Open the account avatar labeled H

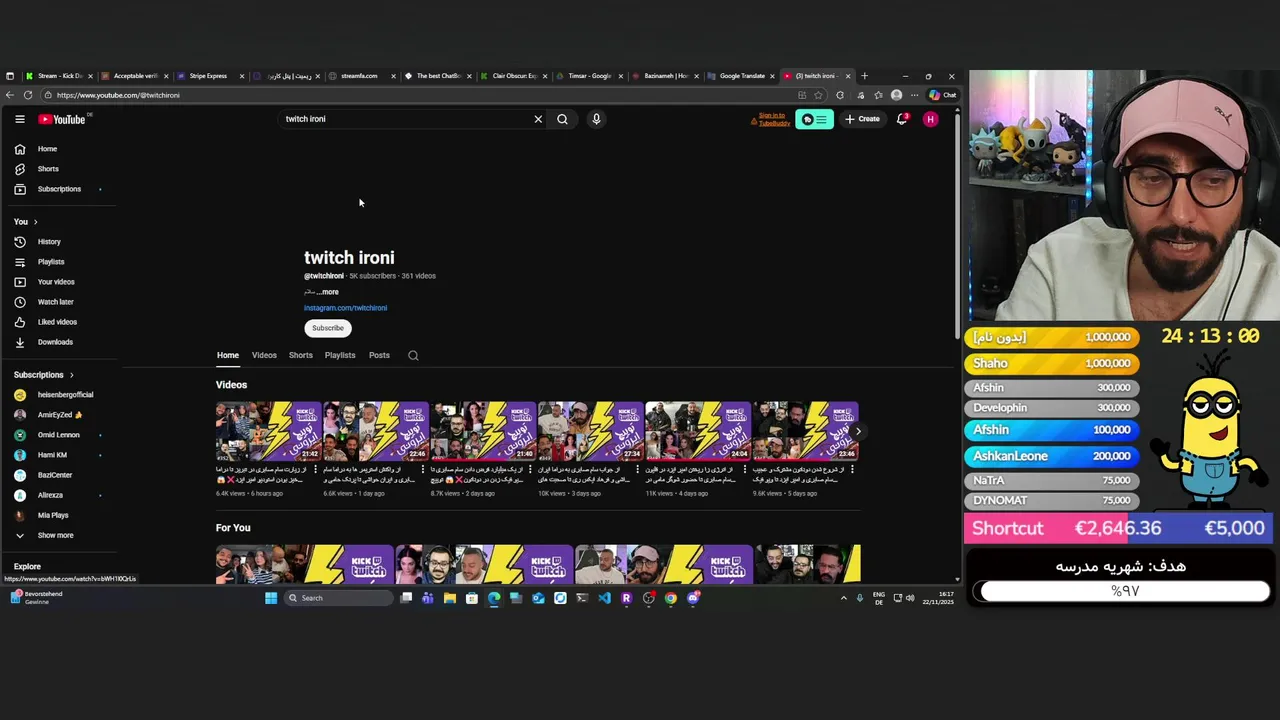931,119
